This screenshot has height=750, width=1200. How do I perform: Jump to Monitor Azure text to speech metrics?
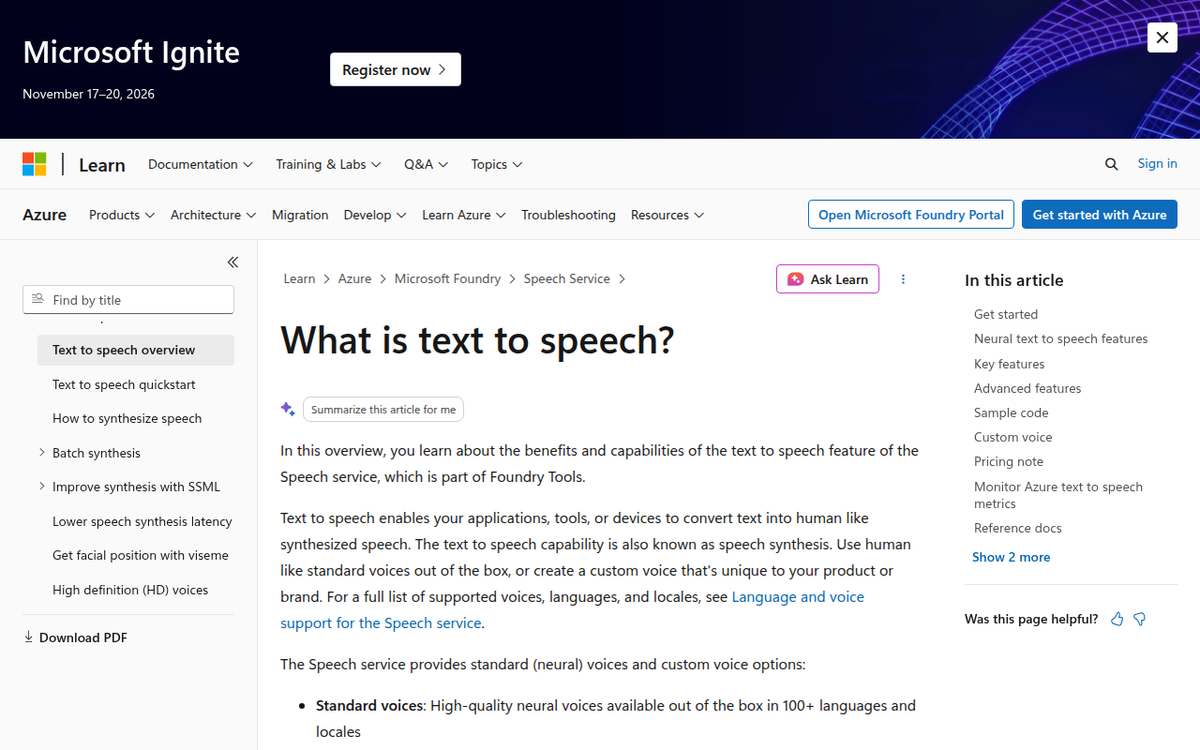[x=1058, y=495]
